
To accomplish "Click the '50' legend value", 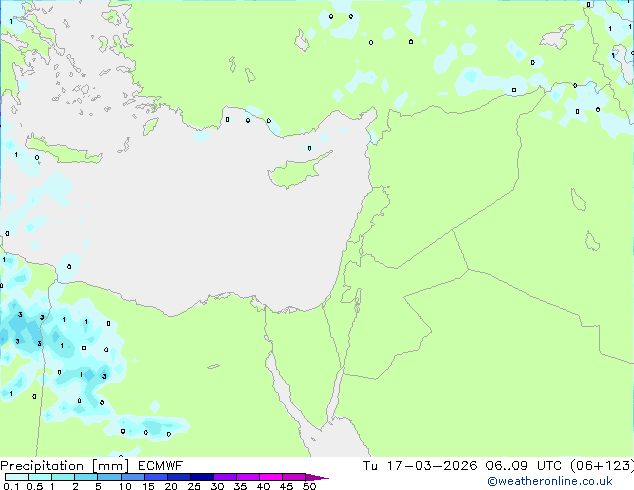I will coord(309,486).
